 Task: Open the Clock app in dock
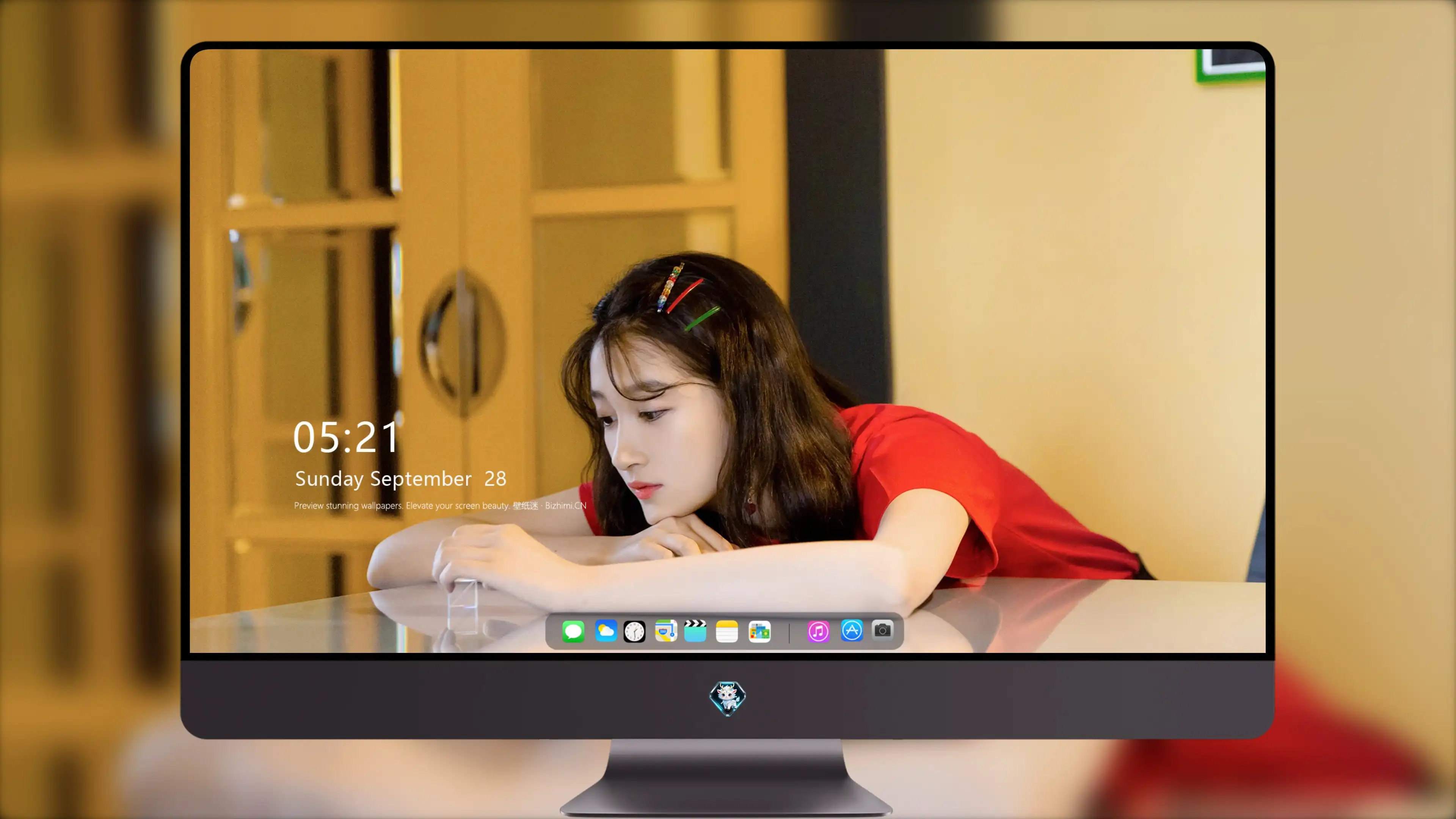[x=634, y=631]
